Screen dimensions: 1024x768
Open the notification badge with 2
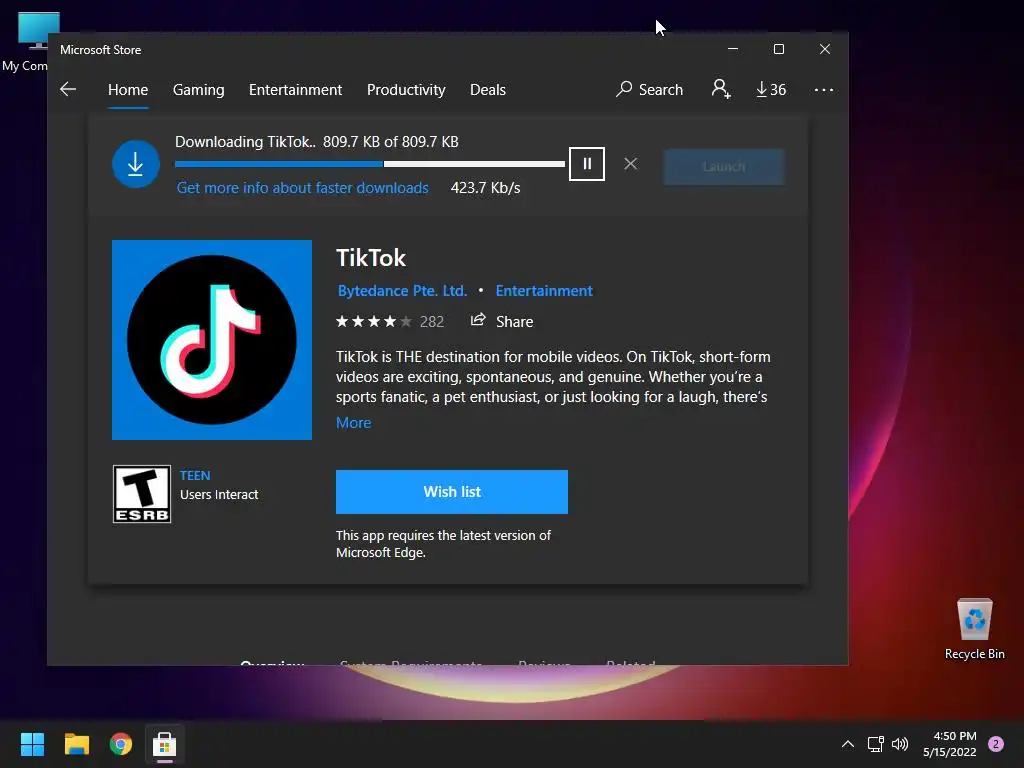click(x=995, y=744)
